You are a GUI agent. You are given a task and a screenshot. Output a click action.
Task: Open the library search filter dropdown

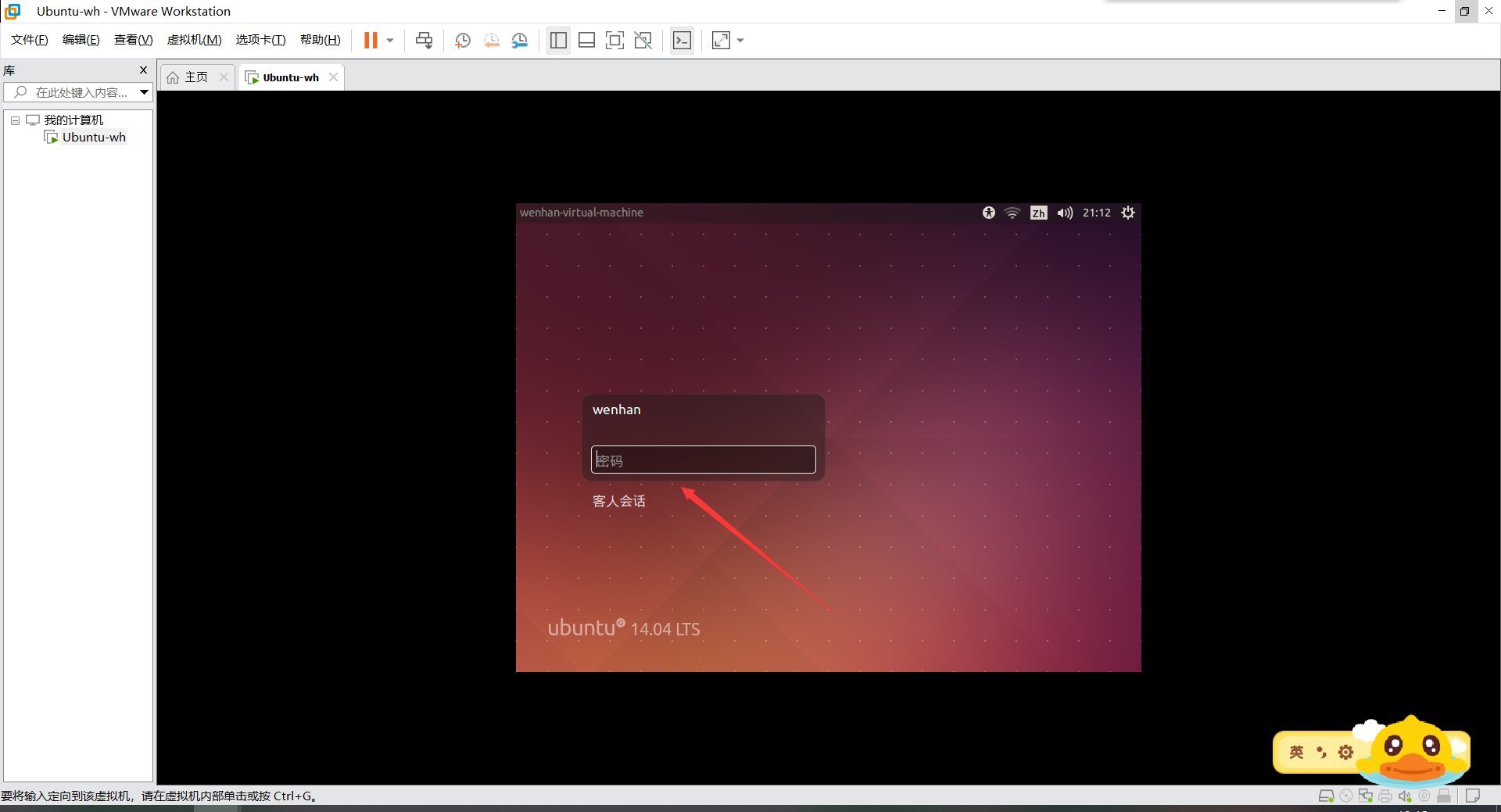pyautogui.click(x=145, y=92)
